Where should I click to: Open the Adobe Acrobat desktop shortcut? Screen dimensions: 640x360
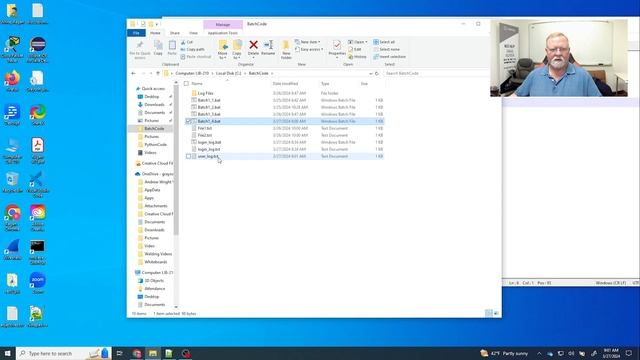[38, 150]
